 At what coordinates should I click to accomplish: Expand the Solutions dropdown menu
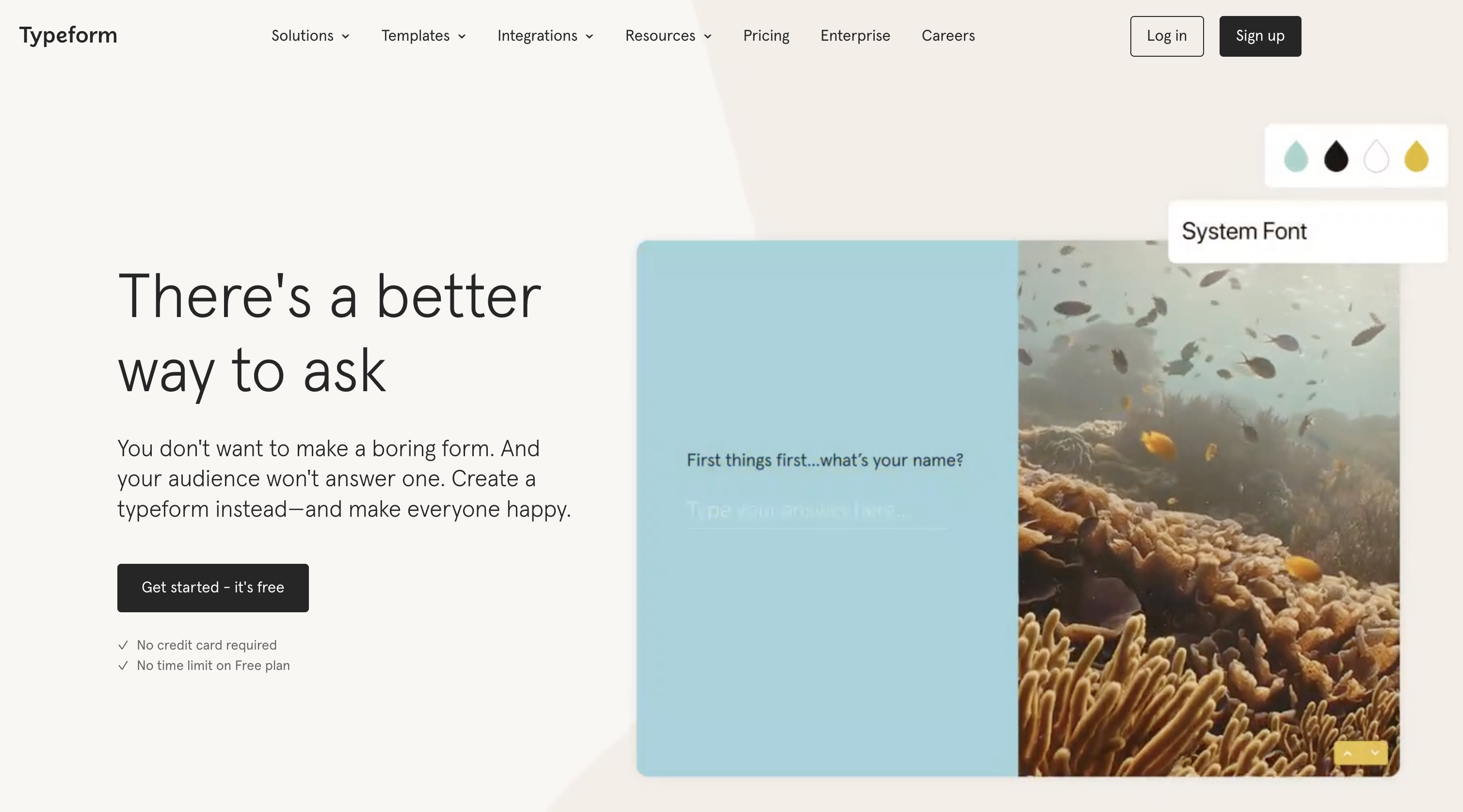click(x=310, y=36)
